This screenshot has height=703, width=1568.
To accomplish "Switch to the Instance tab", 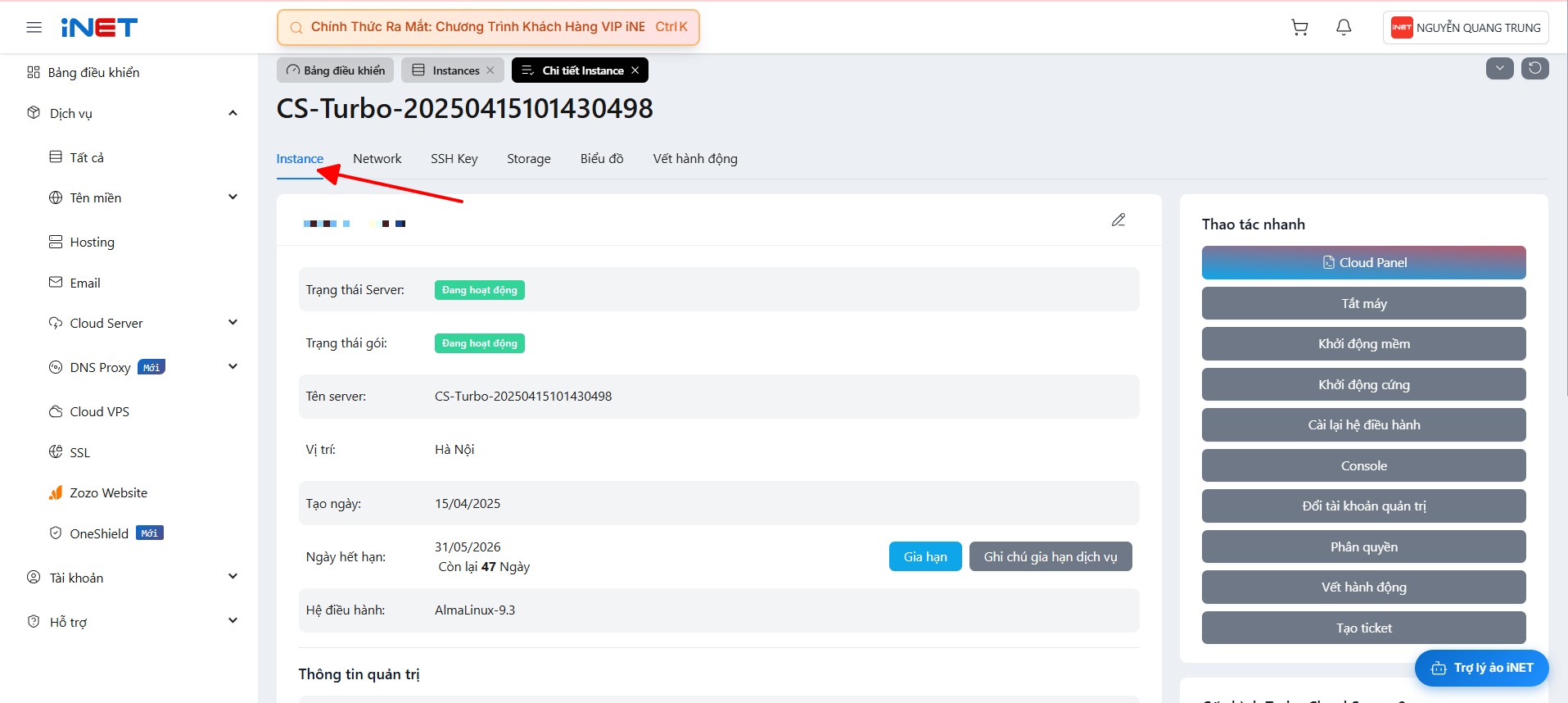I will 300,159.
